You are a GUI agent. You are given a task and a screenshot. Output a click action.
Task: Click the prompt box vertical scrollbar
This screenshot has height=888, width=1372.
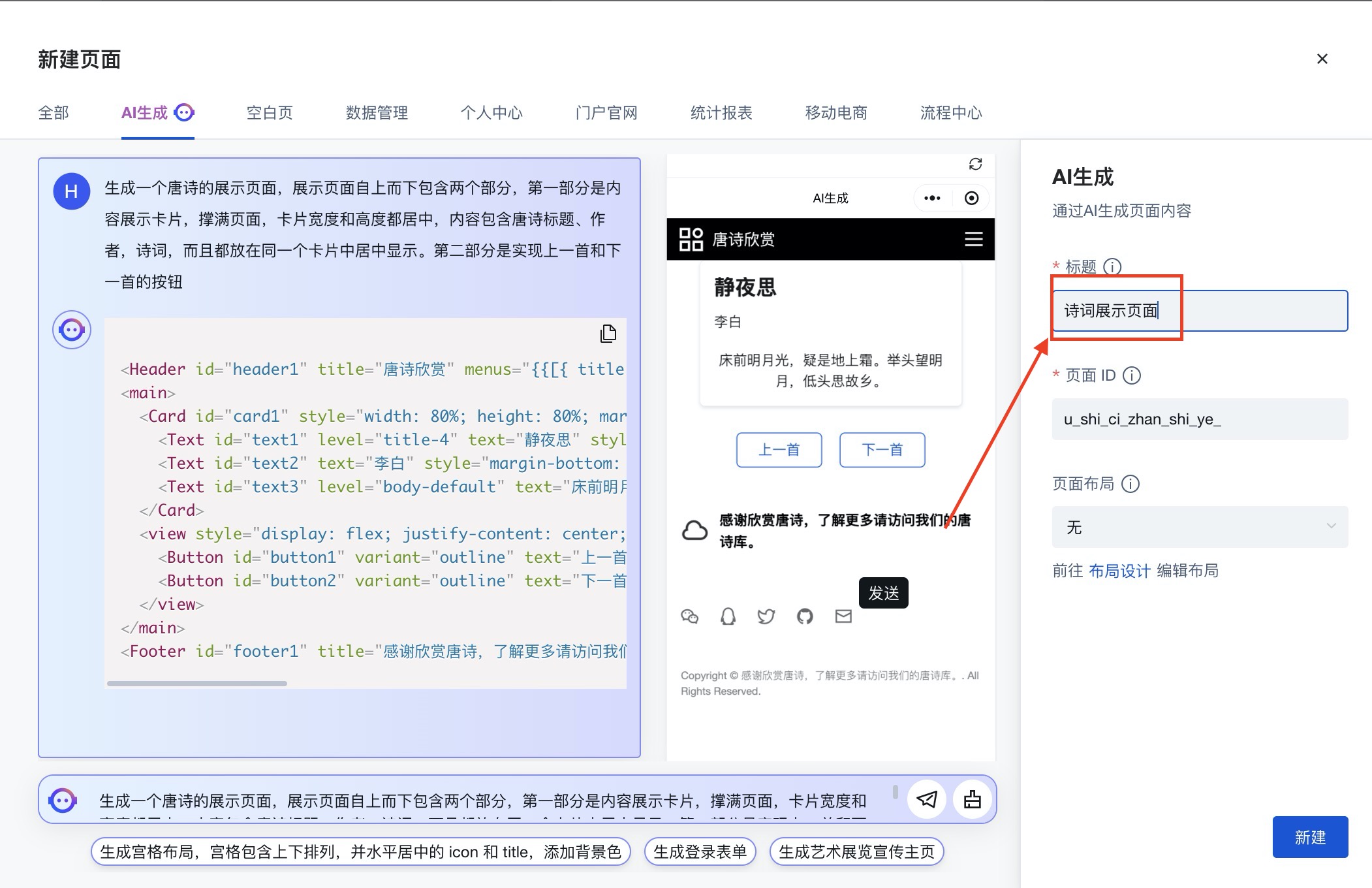point(895,792)
